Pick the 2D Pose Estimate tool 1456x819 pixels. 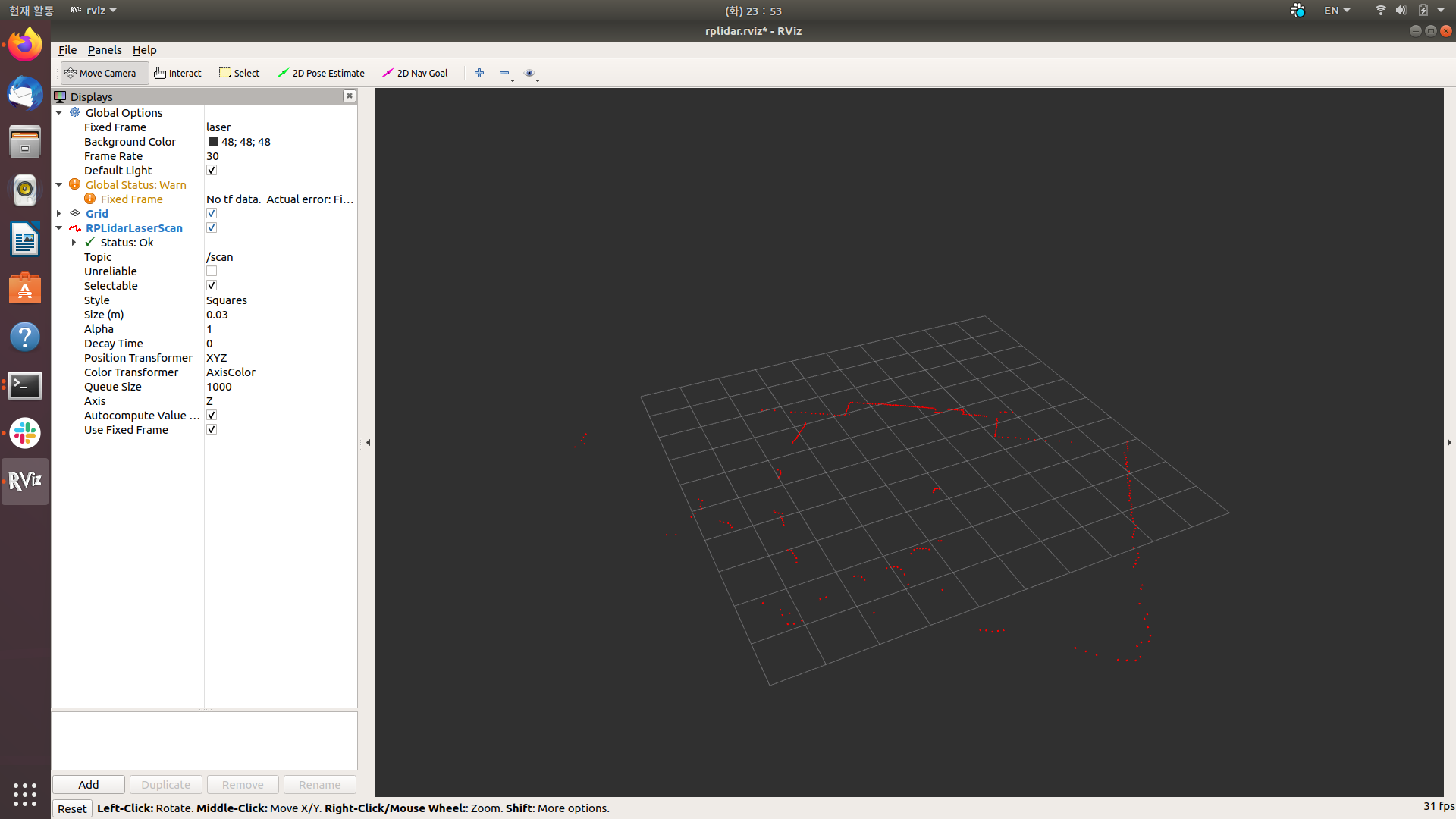pos(322,73)
